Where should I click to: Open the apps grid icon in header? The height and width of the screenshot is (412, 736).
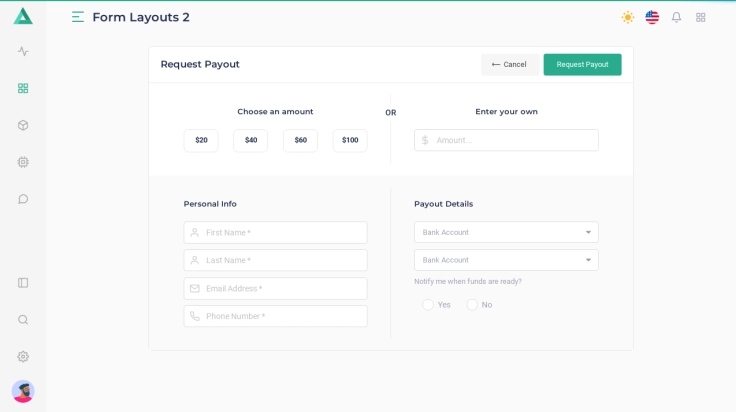(x=700, y=17)
